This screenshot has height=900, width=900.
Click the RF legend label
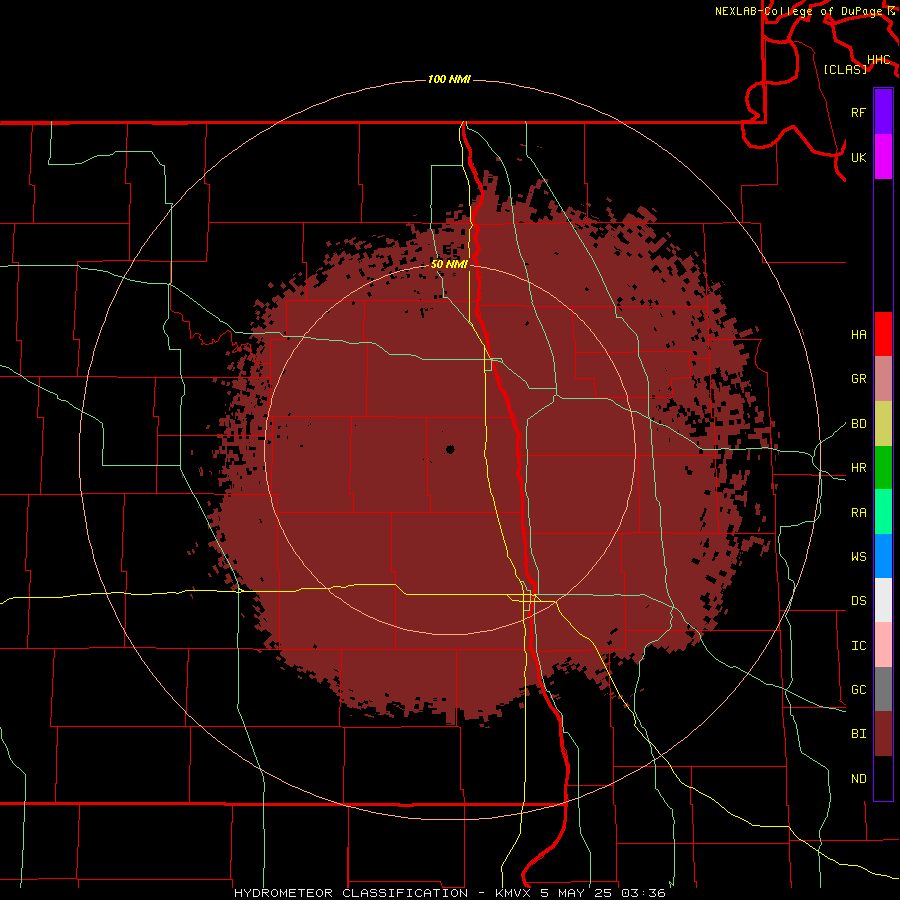click(858, 112)
